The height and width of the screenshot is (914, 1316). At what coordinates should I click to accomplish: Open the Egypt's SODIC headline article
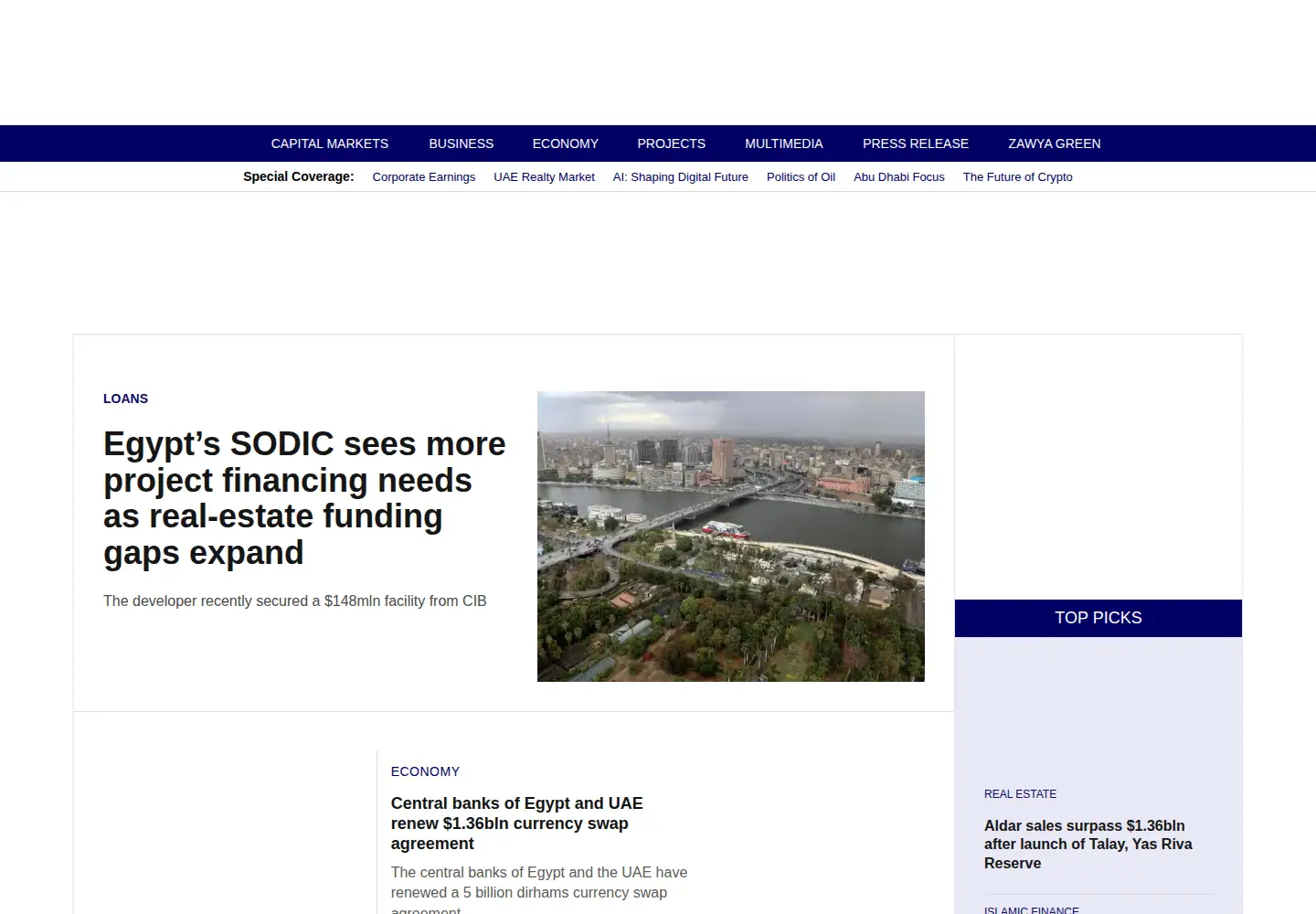[304, 498]
